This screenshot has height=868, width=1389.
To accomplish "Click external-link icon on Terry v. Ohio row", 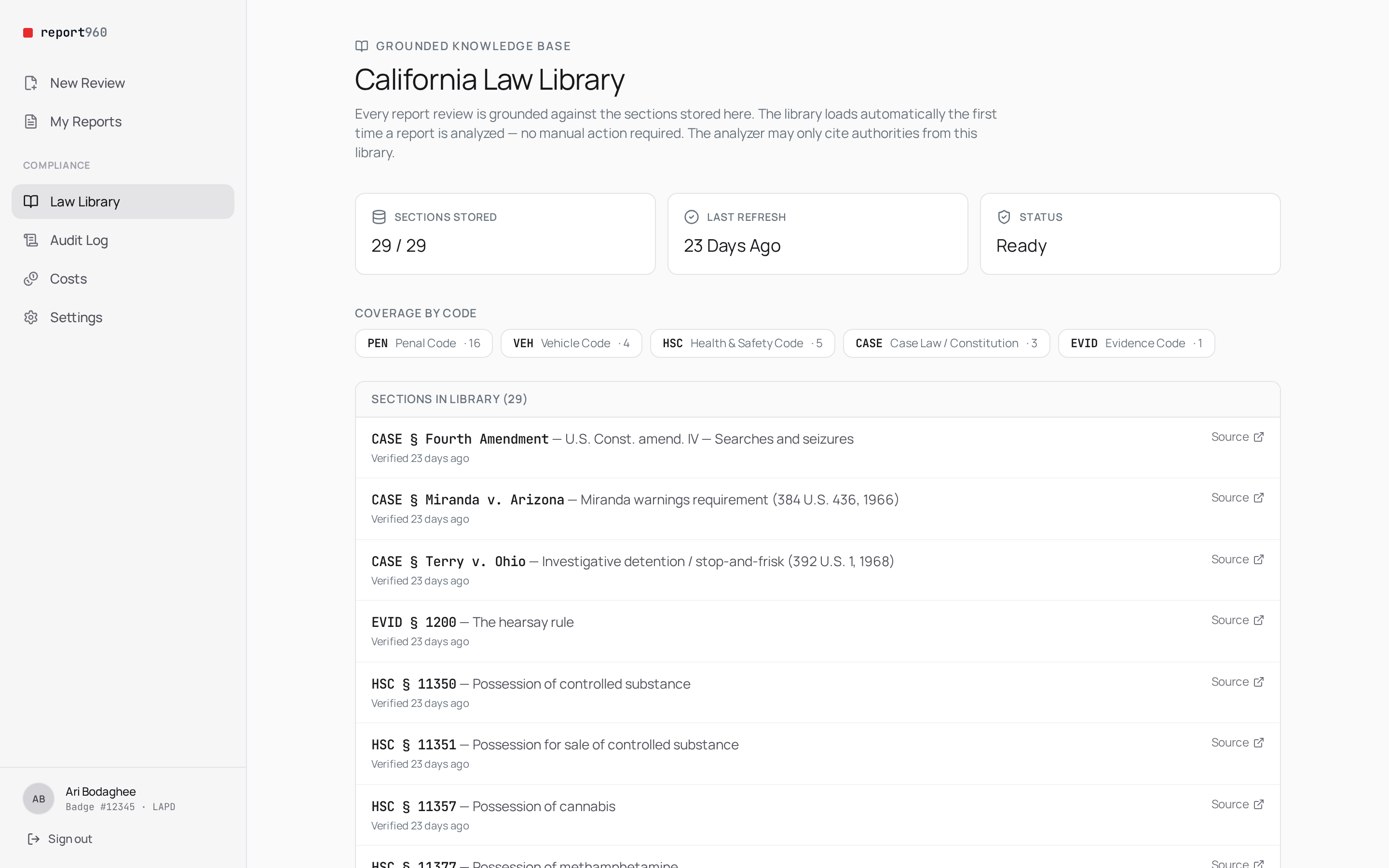I will pyautogui.click(x=1259, y=559).
